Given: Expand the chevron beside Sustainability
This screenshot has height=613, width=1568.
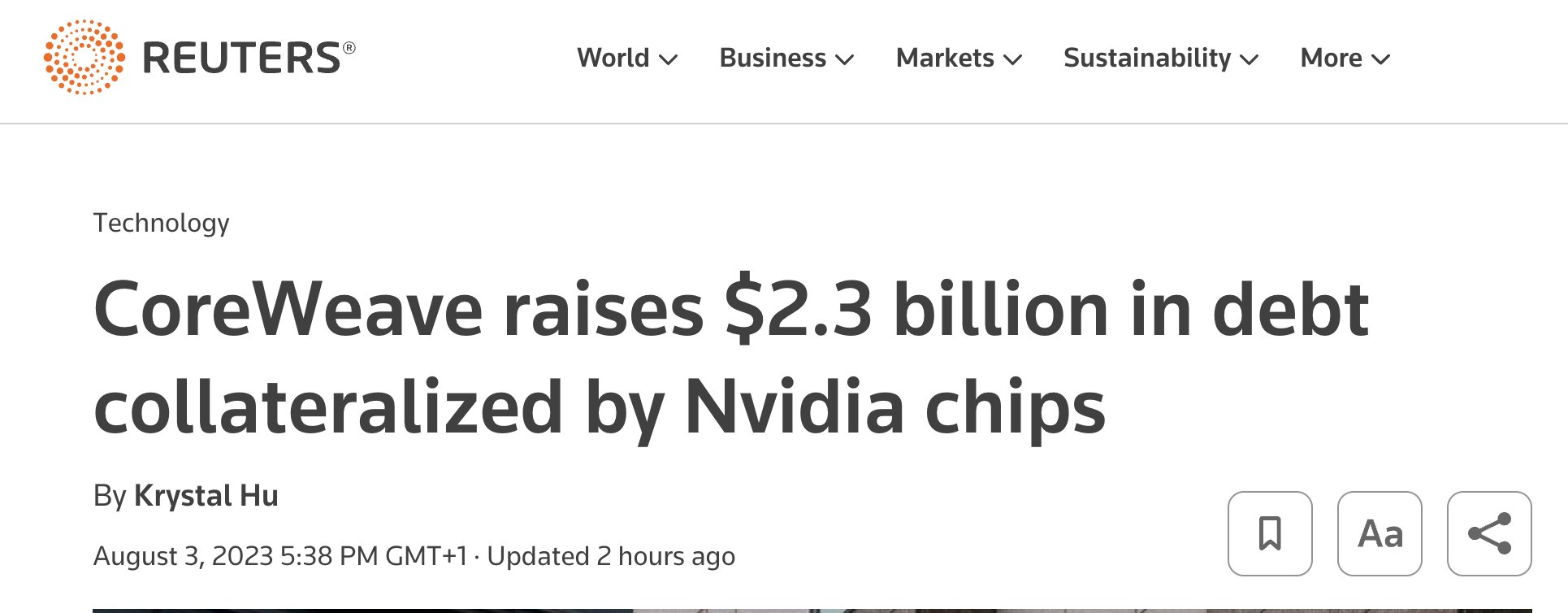Looking at the screenshot, I should click(x=1250, y=59).
